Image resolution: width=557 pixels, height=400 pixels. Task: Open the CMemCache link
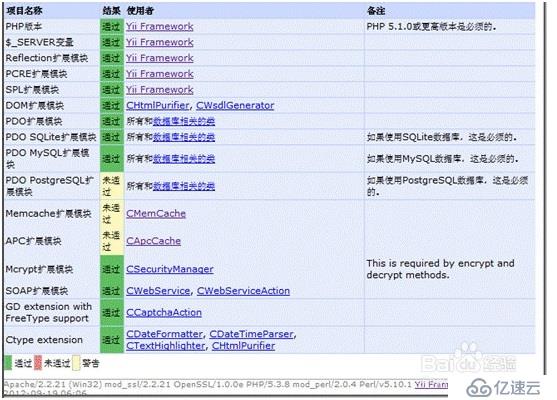click(156, 213)
